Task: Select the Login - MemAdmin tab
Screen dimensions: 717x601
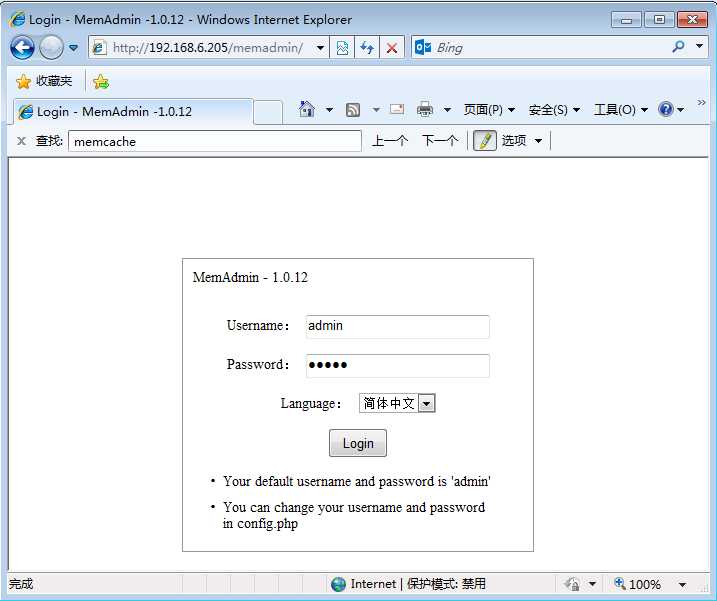Action: tap(133, 112)
